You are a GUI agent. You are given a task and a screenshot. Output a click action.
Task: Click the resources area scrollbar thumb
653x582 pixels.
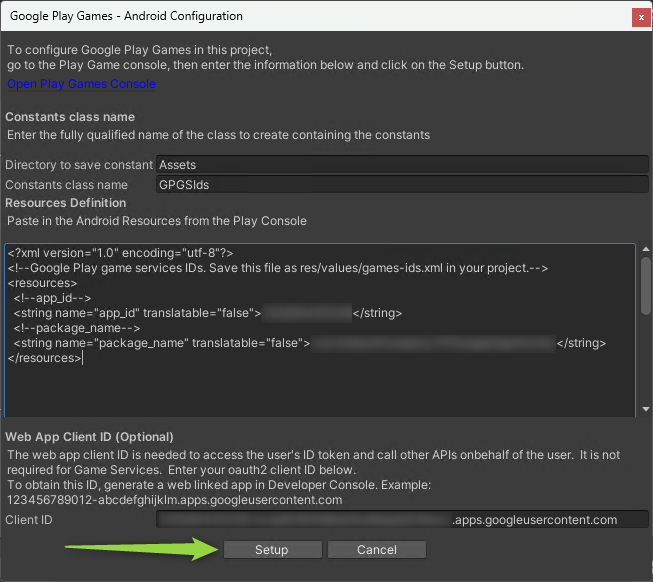[x=646, y=286]
